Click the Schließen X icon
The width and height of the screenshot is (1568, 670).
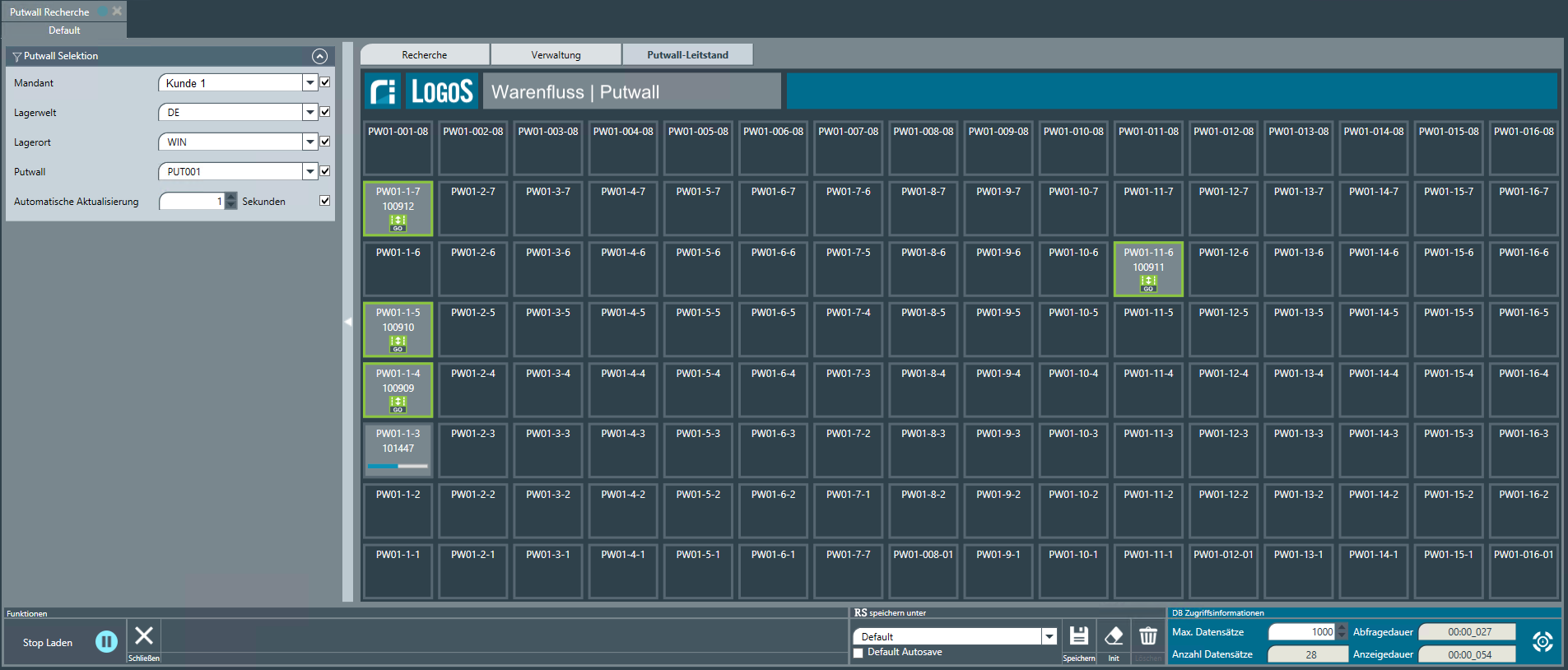144,635
